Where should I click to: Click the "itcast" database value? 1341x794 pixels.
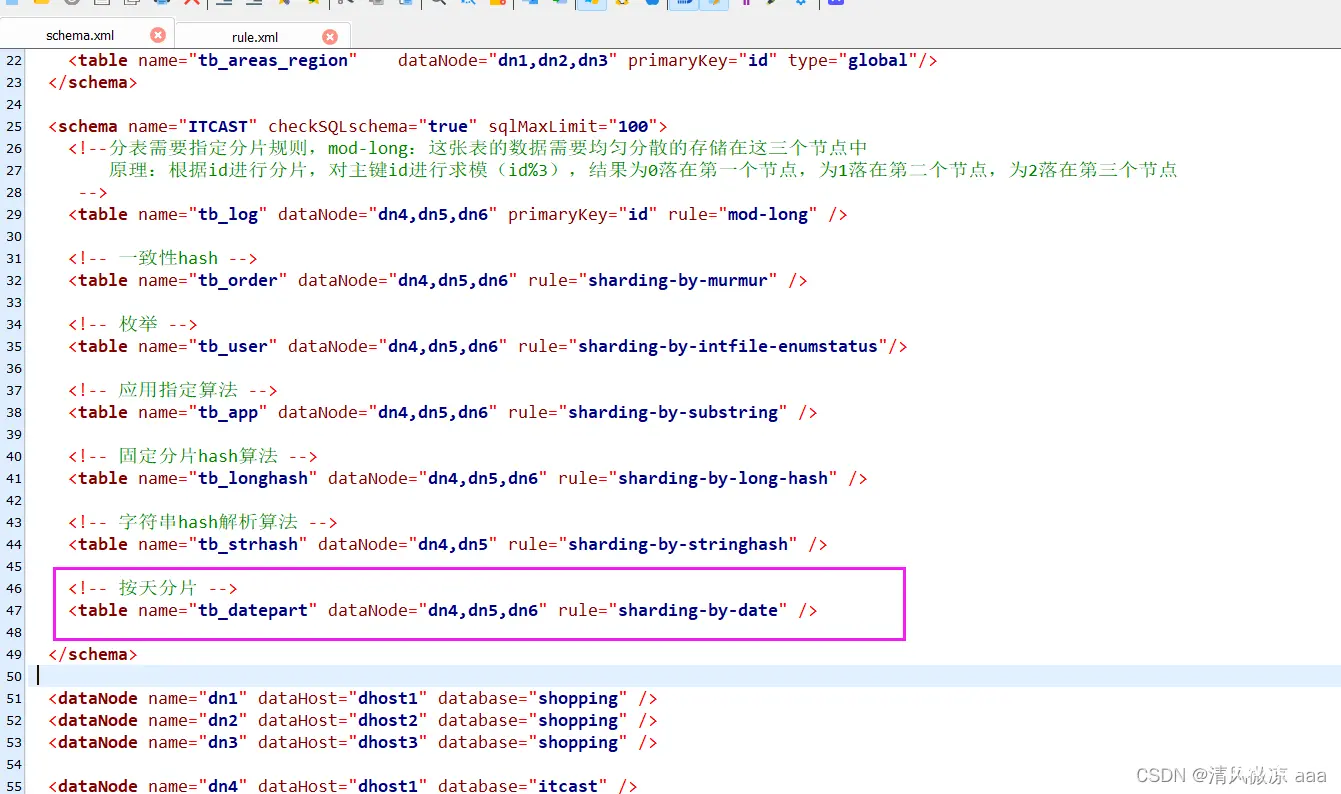click(568, 786)
